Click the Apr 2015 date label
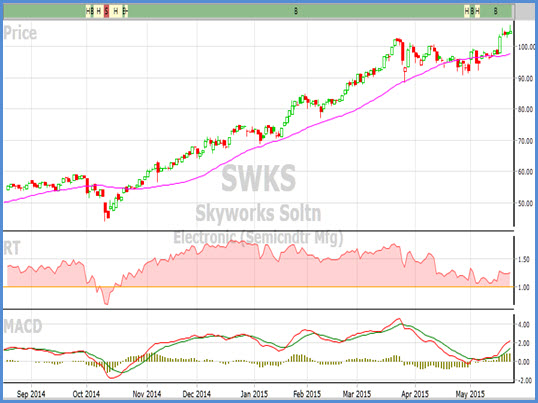The image size is (538, 403). [415, 394]
